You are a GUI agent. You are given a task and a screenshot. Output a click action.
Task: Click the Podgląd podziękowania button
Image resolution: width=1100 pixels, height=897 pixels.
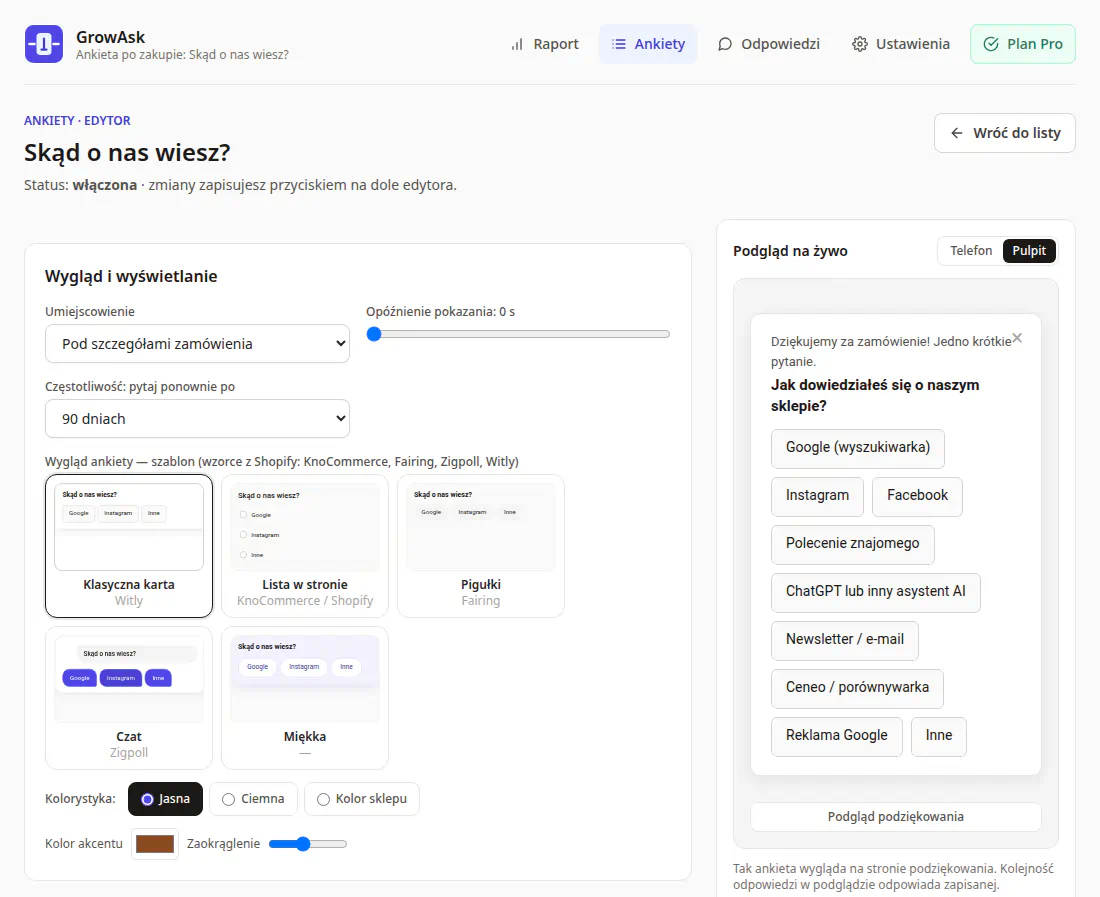(x=896, y=817)
